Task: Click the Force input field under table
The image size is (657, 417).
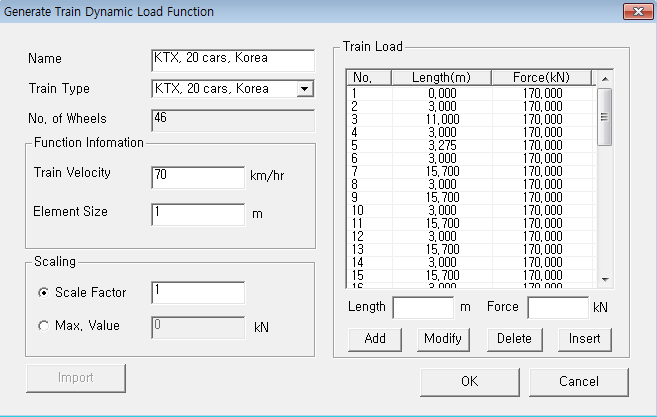Action: (x=558, y=308)
